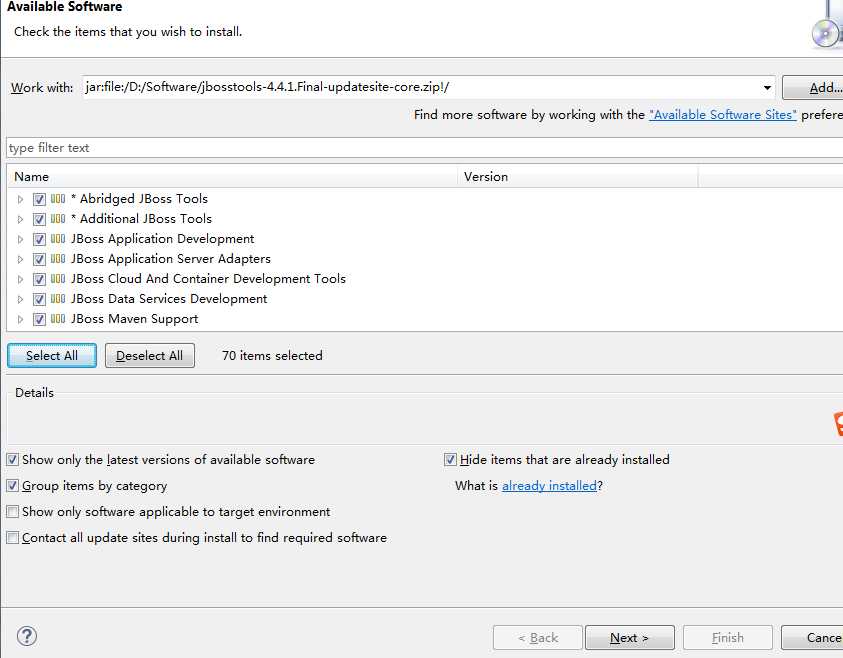Click category icon beside JBoss Maven Support
Image resolution: width=843 pixels, height=658 pixels.
tap(58, 319)
